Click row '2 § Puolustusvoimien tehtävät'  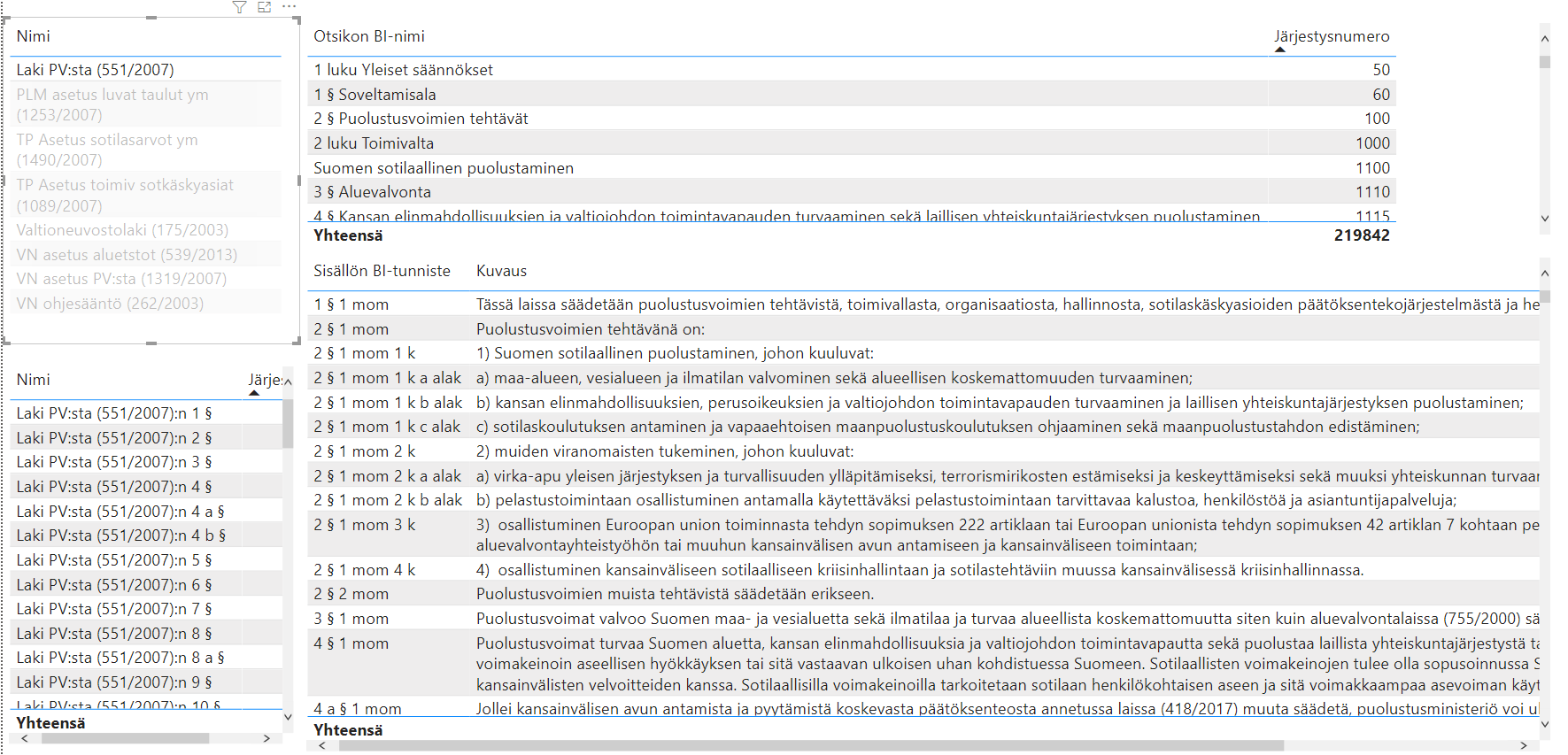[x=852, y=119]
